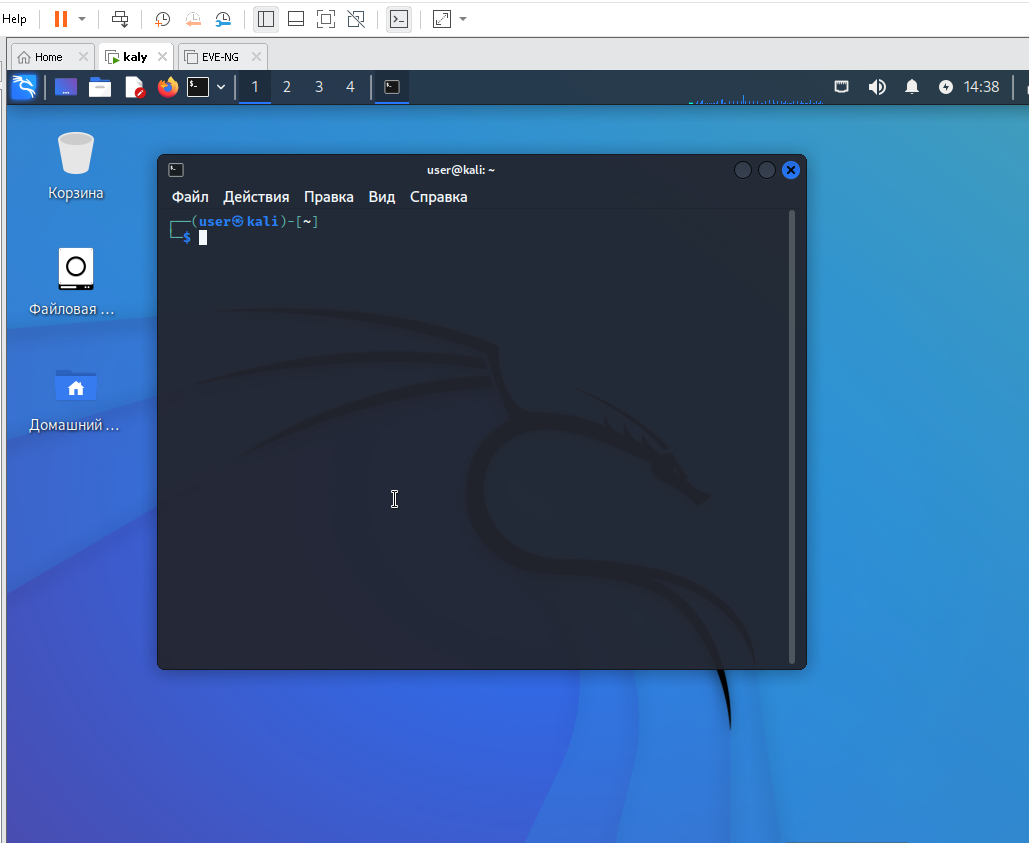
Task: Send Ctrl+Alt+Del to the VM
Action: point(119,19)
